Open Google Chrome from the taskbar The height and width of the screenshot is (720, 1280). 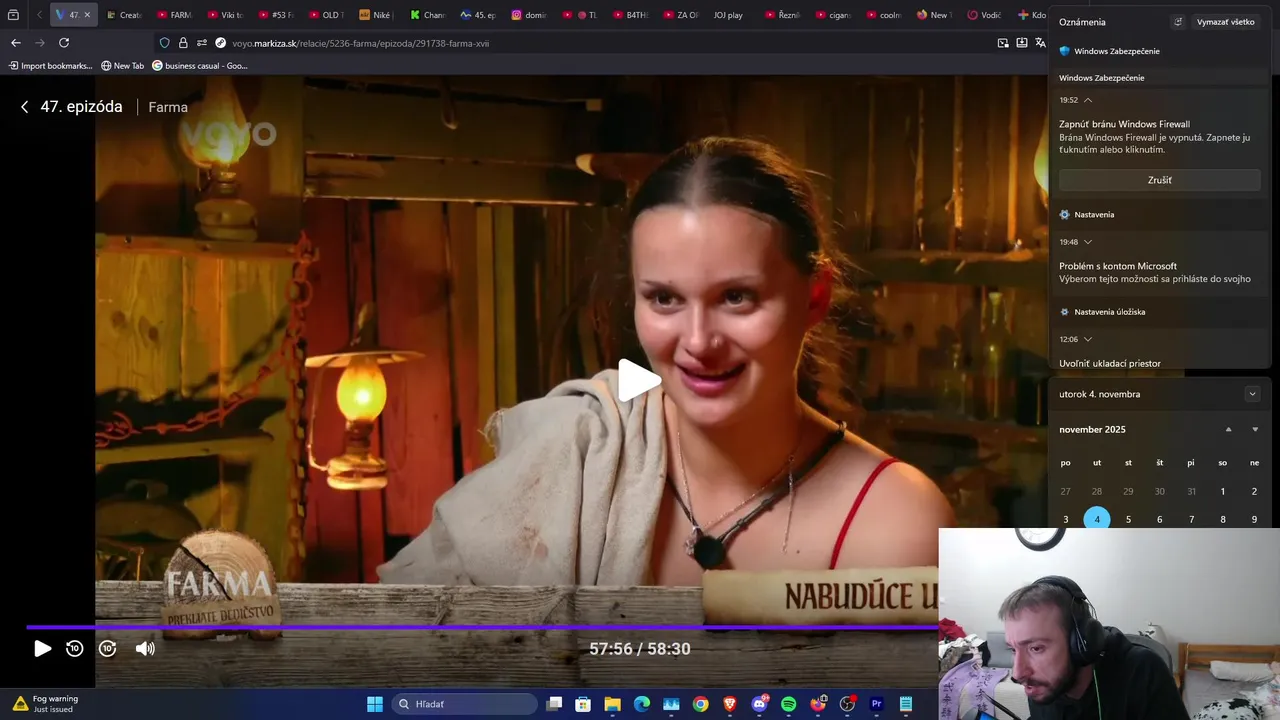click(x=700, y=704)
